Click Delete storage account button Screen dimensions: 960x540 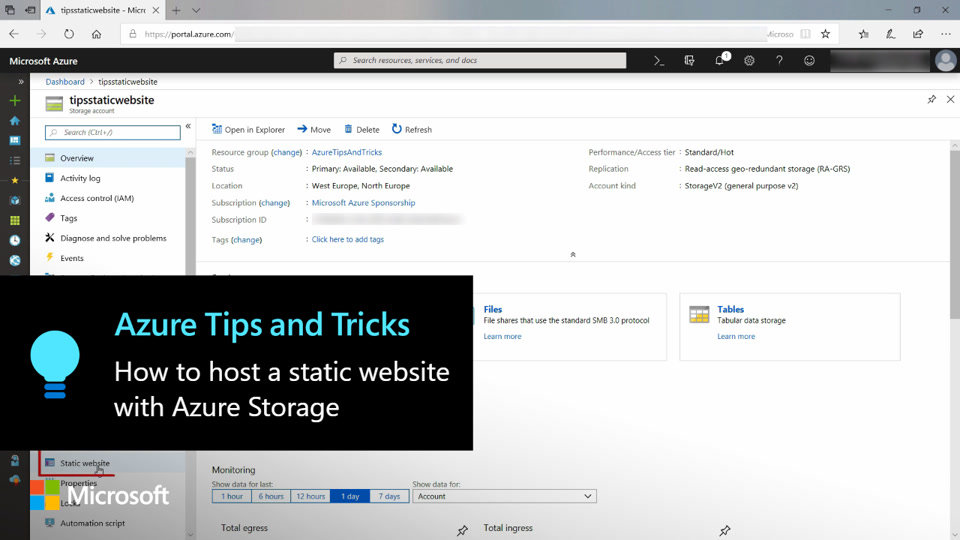click(x=362, y=130)
